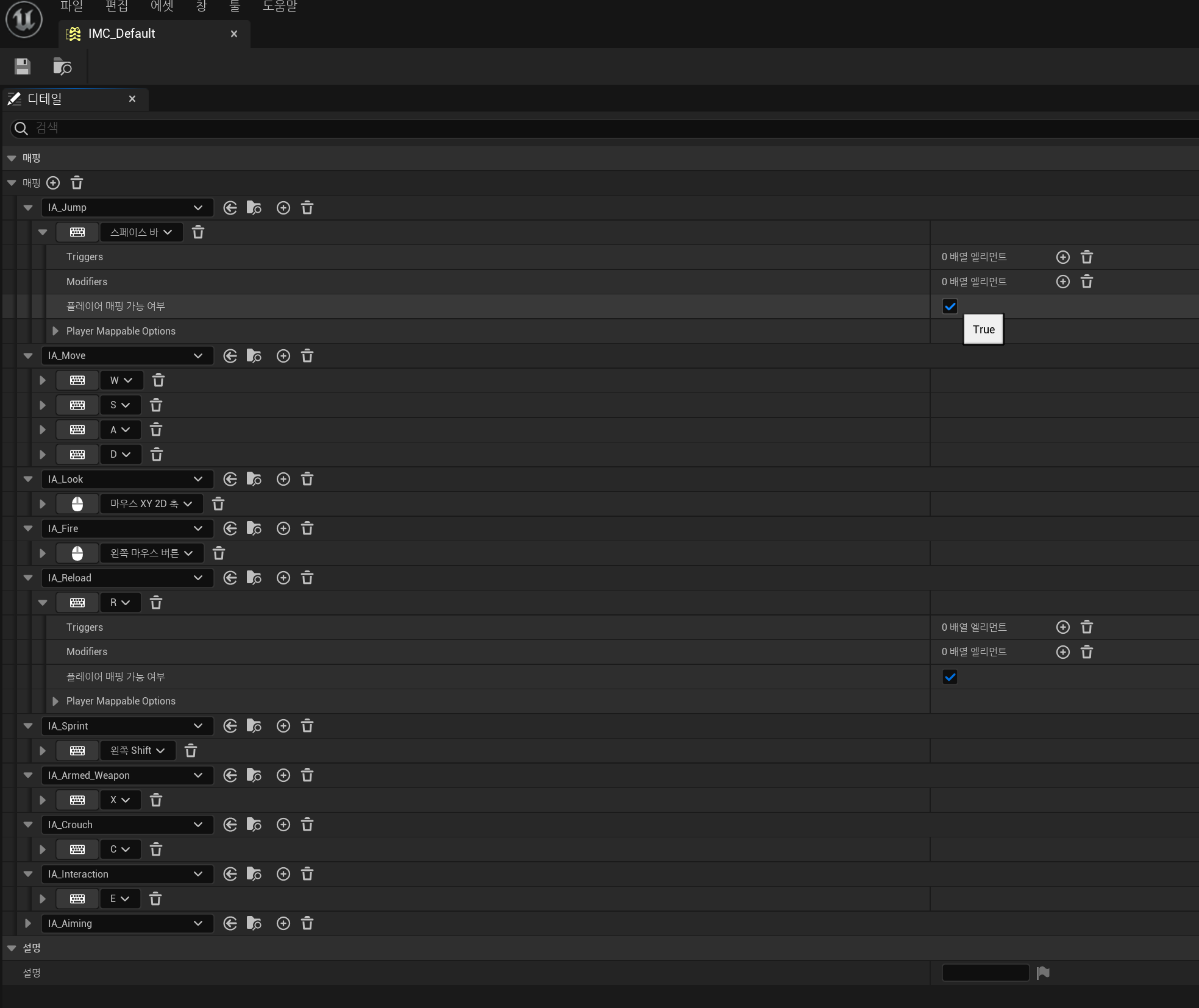The height and width of the screenshot is (1008, 1199).
Task: Click the Save asset toolbar icon
Action: click(x=23, y=66)
